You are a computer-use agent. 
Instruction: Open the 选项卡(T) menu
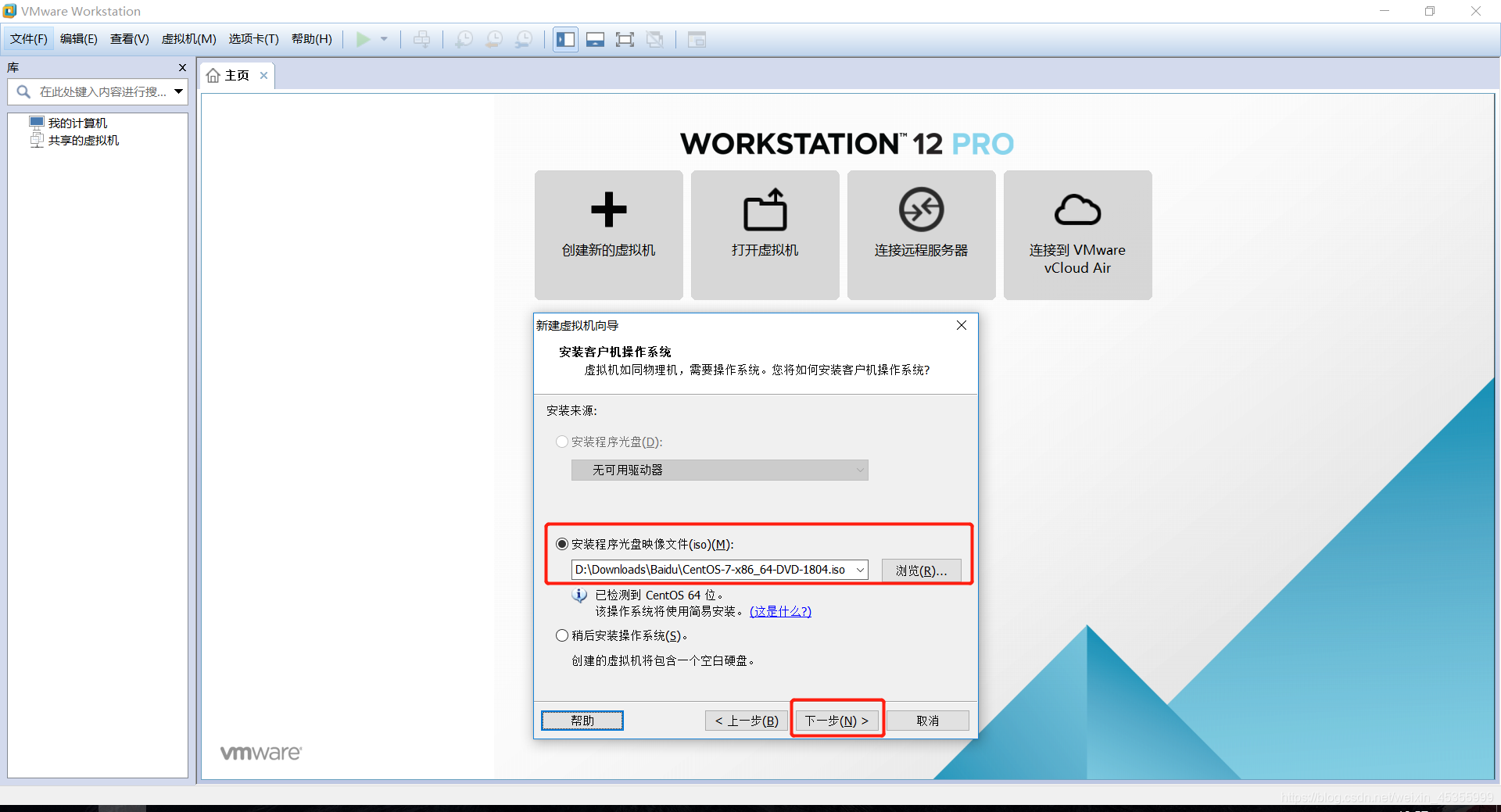tap(254, 39)
